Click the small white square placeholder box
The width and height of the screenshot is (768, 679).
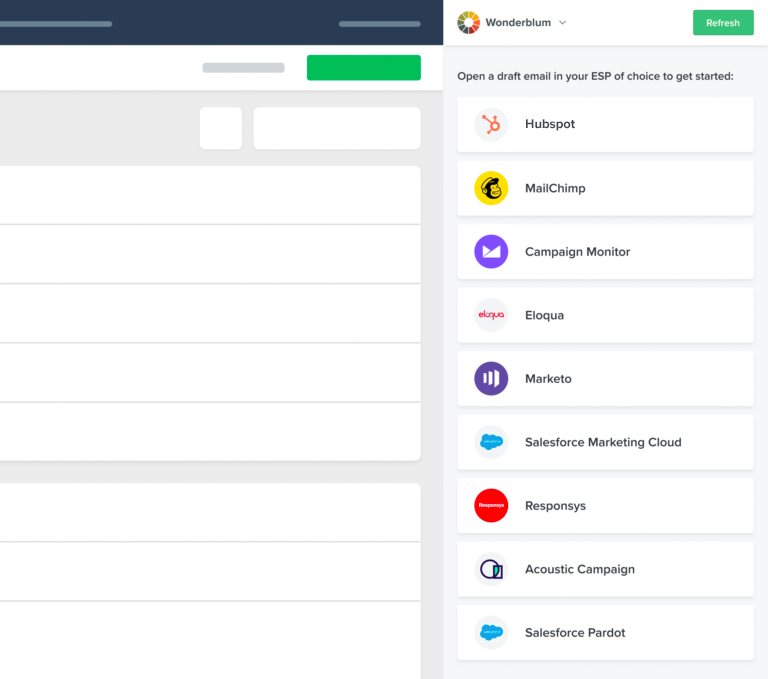221,128
